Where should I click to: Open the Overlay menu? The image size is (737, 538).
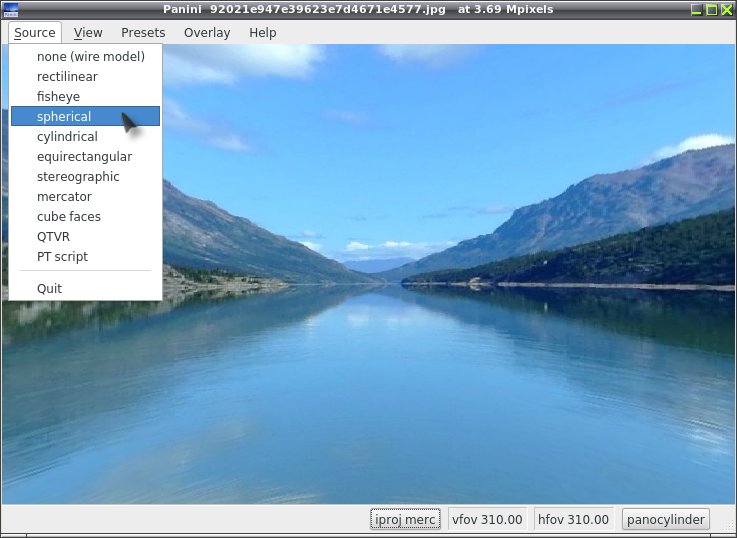207,32
